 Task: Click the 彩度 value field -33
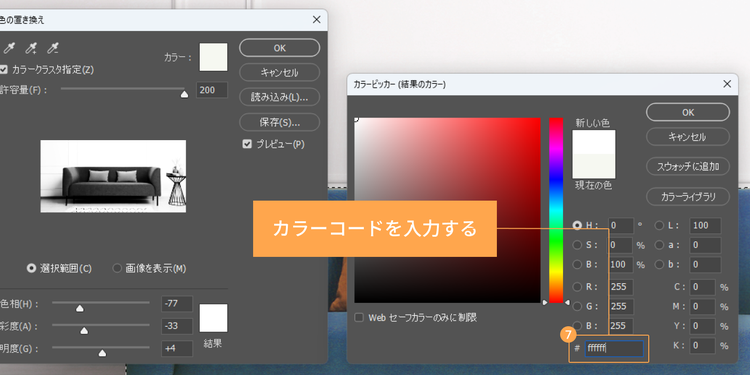[x=177, y=326]
